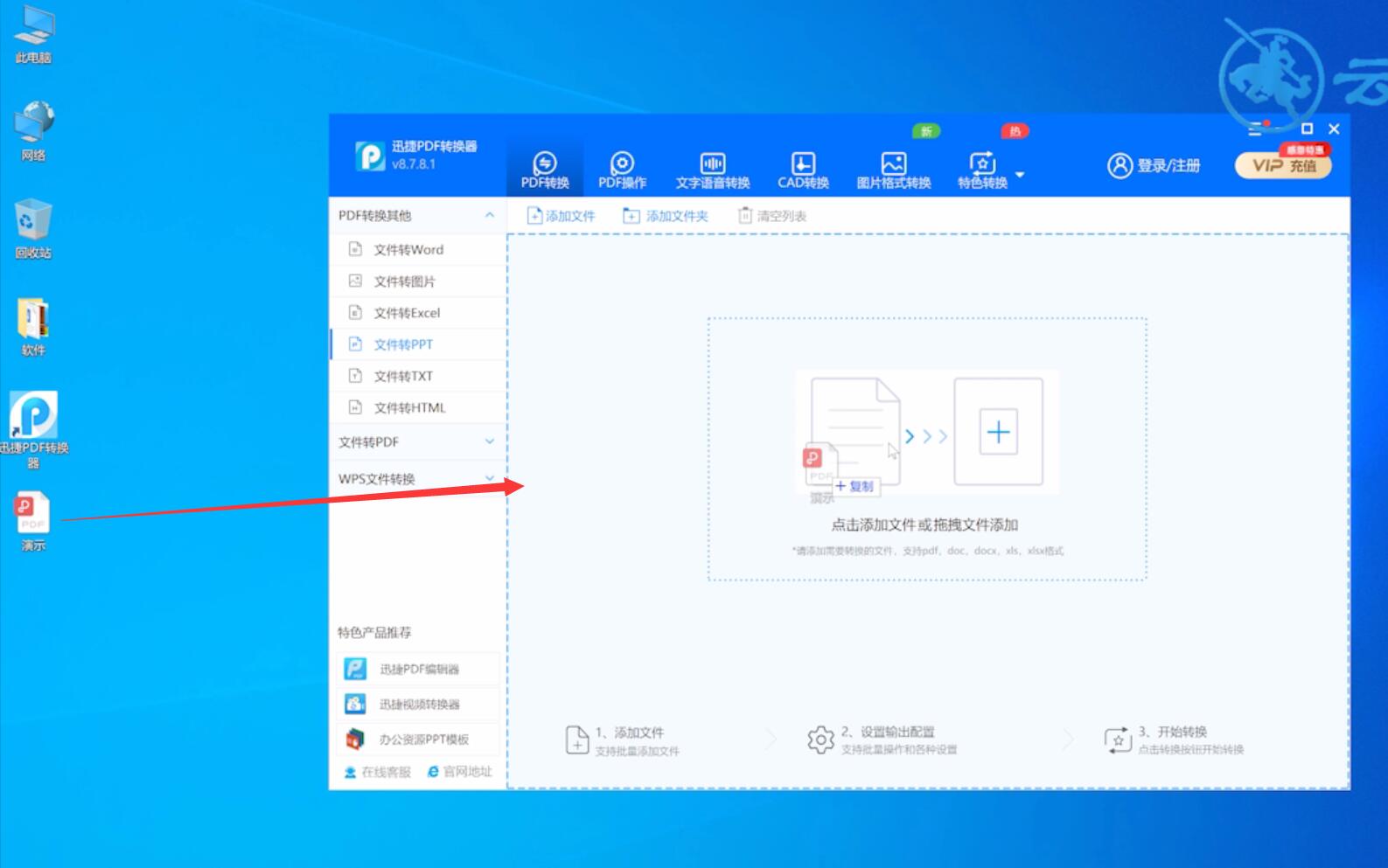Select 文件转Word in the sidebar
Image resolution: width=1388 pixels, height=868 pixels.
[x=418, y=249]
